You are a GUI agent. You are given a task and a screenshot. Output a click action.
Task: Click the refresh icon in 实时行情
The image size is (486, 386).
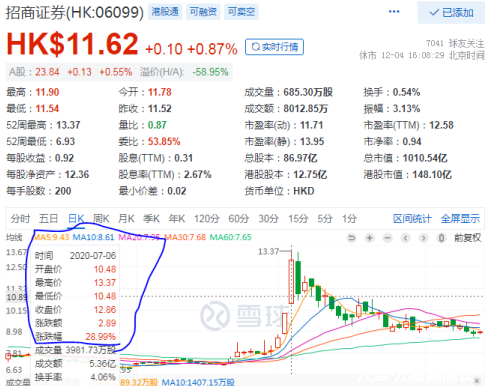255,47
